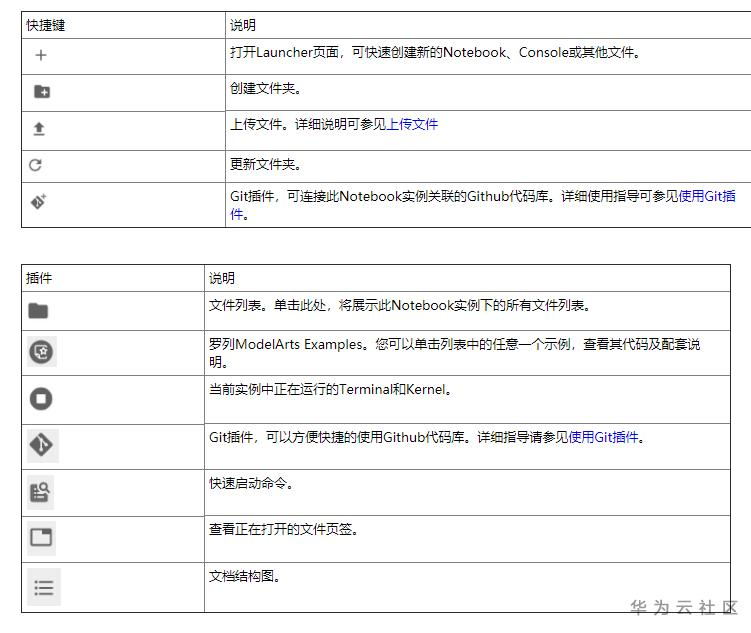Click the quick start command icon
This screenshot has height=633, width=751.
pyautogui.click(x=40, y=492)
